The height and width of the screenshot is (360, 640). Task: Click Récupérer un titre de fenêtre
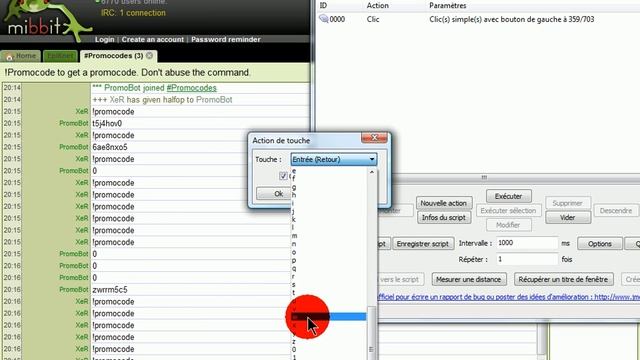point(563,279)
